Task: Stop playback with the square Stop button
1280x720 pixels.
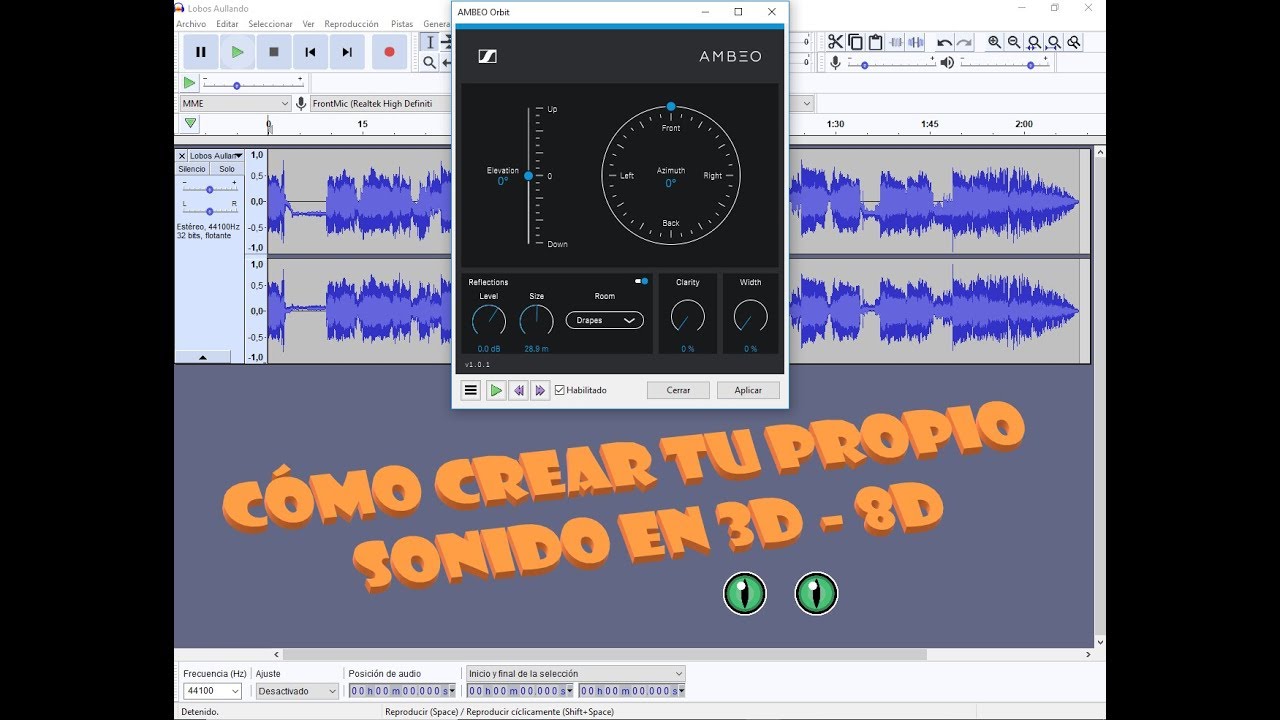Action: (x=274, y=52)
